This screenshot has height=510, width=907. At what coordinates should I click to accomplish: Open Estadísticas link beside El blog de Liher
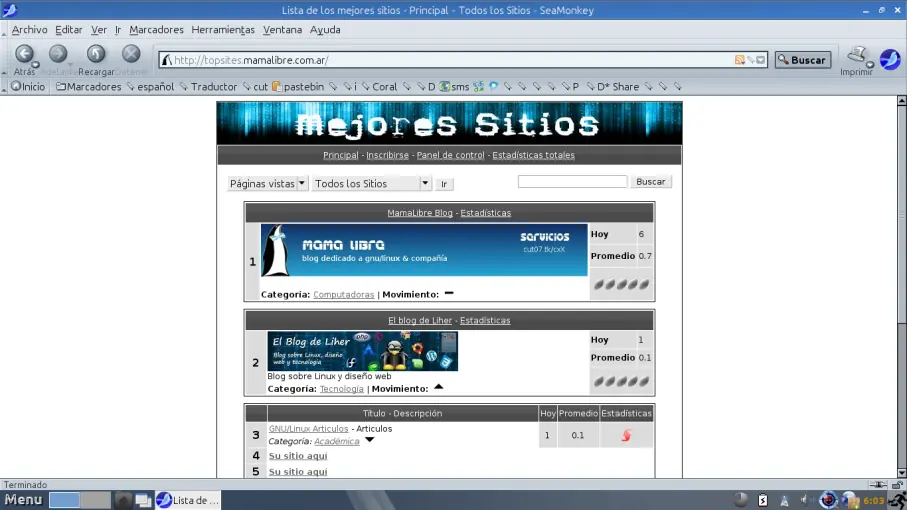pos(485,320)
